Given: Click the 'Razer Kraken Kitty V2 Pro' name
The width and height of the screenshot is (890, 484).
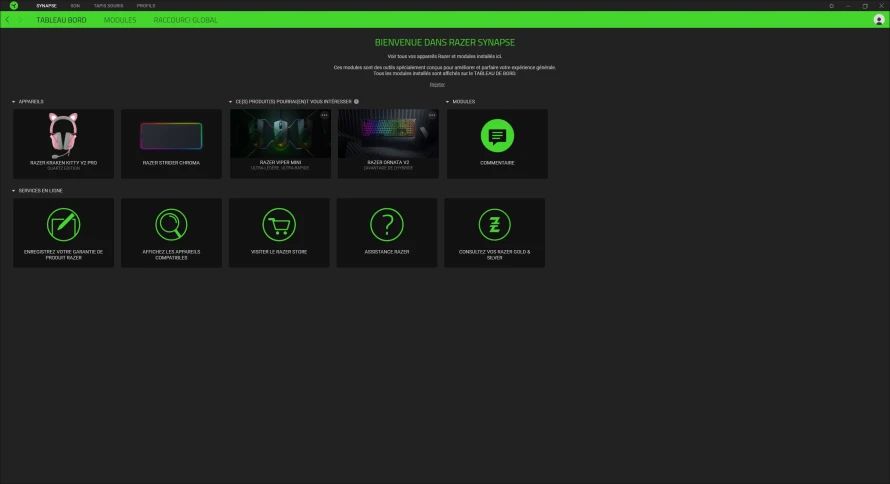Looking at the screenshot, I should [64, 163].
